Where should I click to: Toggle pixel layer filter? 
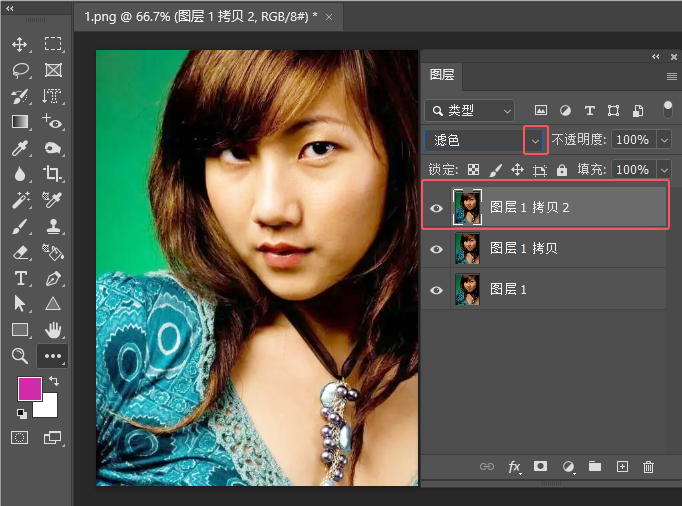541,111
